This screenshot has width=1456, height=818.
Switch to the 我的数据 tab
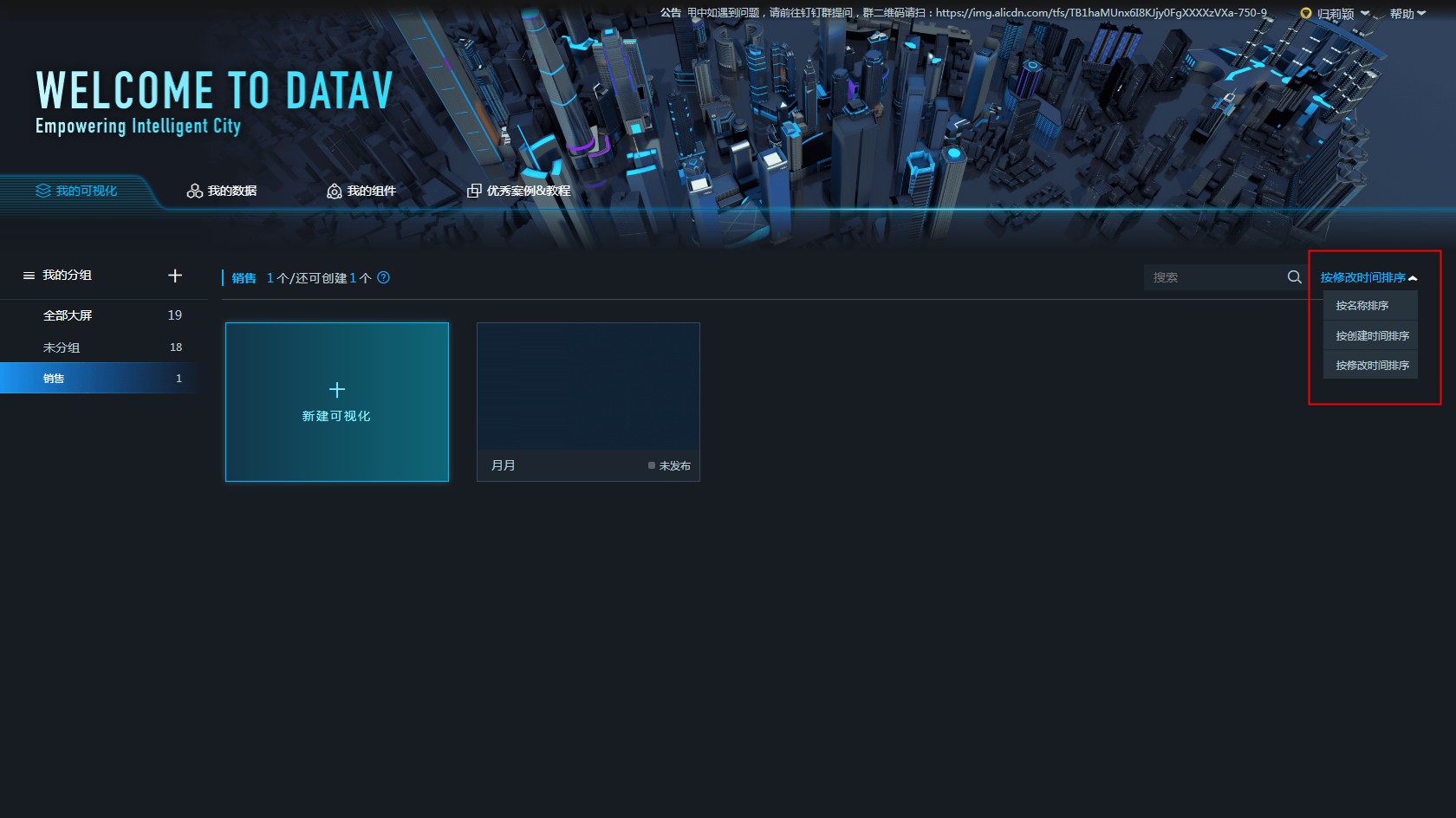[222, 191]
